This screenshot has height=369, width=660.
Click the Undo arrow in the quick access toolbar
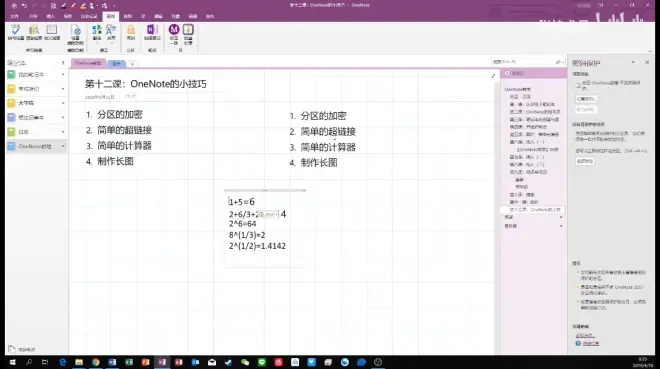coord(24,6)
